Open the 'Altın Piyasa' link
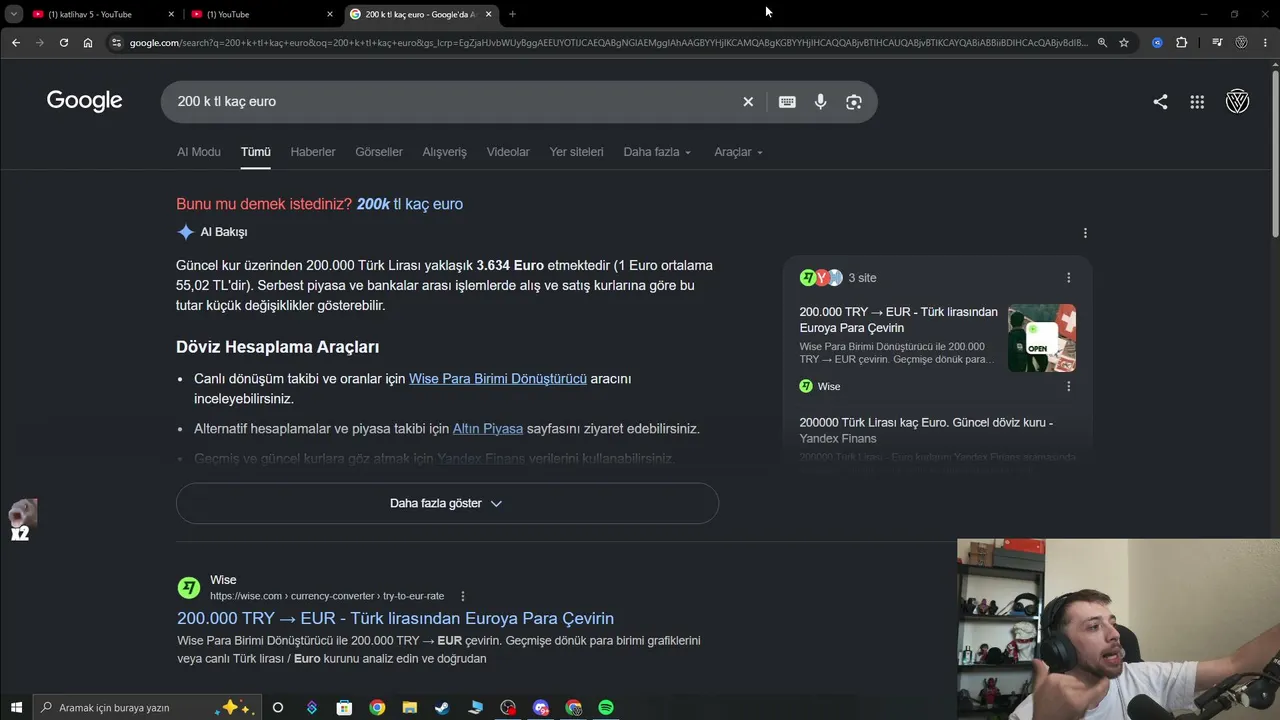The width and height of the screenshot is (1280, 720). point(488,429)
